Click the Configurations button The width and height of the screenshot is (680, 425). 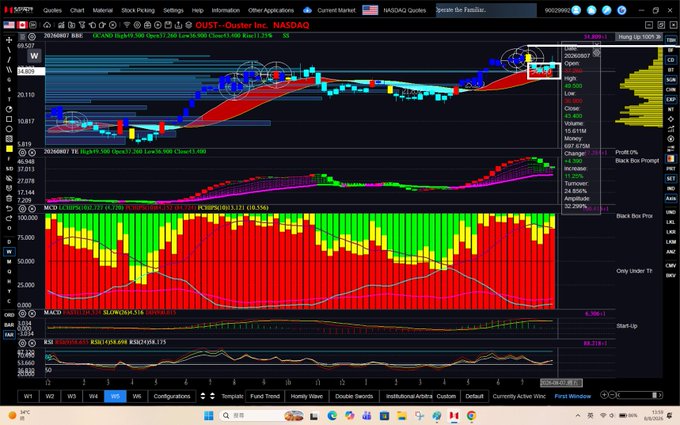(x=172, y=396)
